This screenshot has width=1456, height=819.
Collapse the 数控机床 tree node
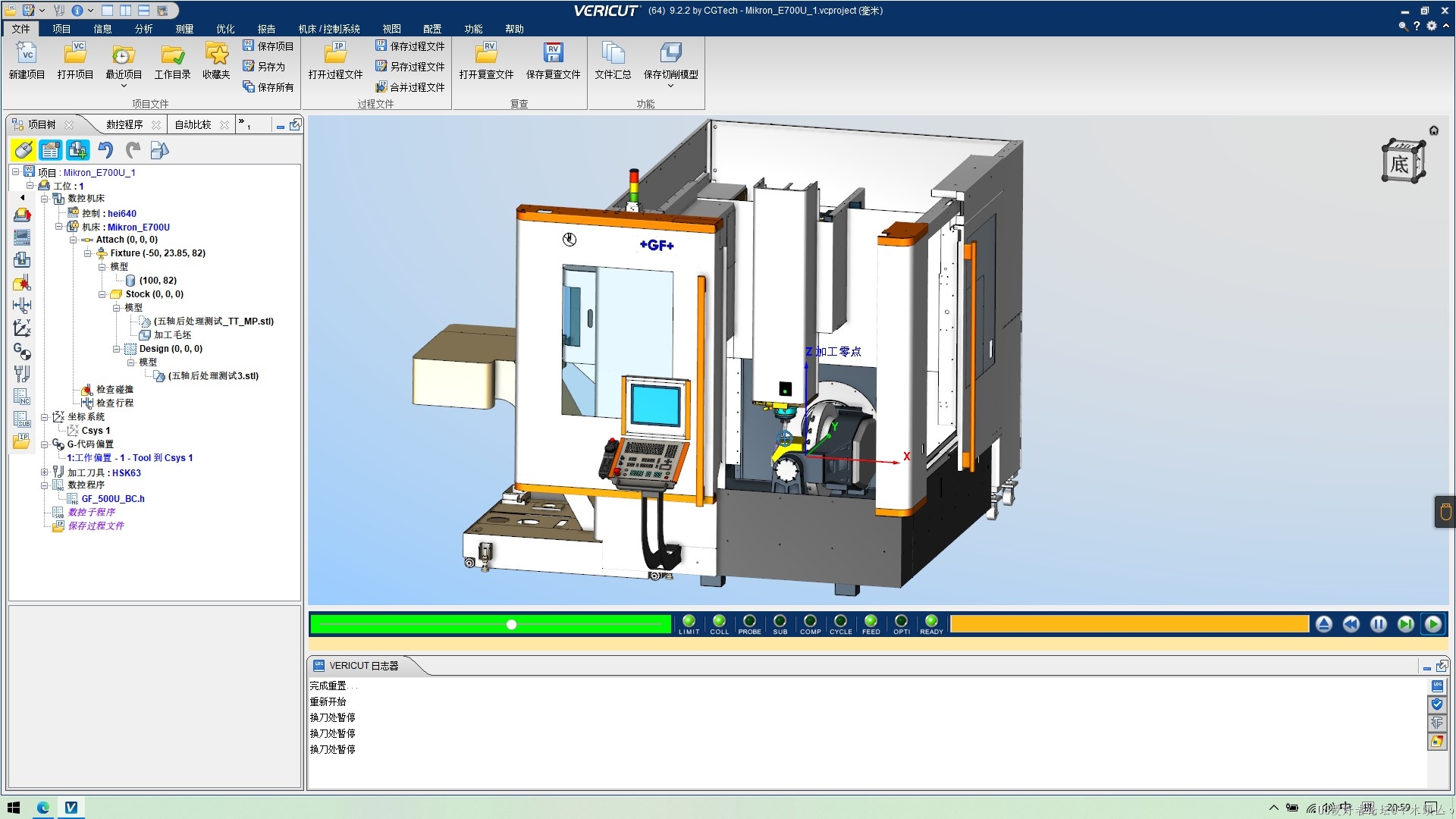44,199
